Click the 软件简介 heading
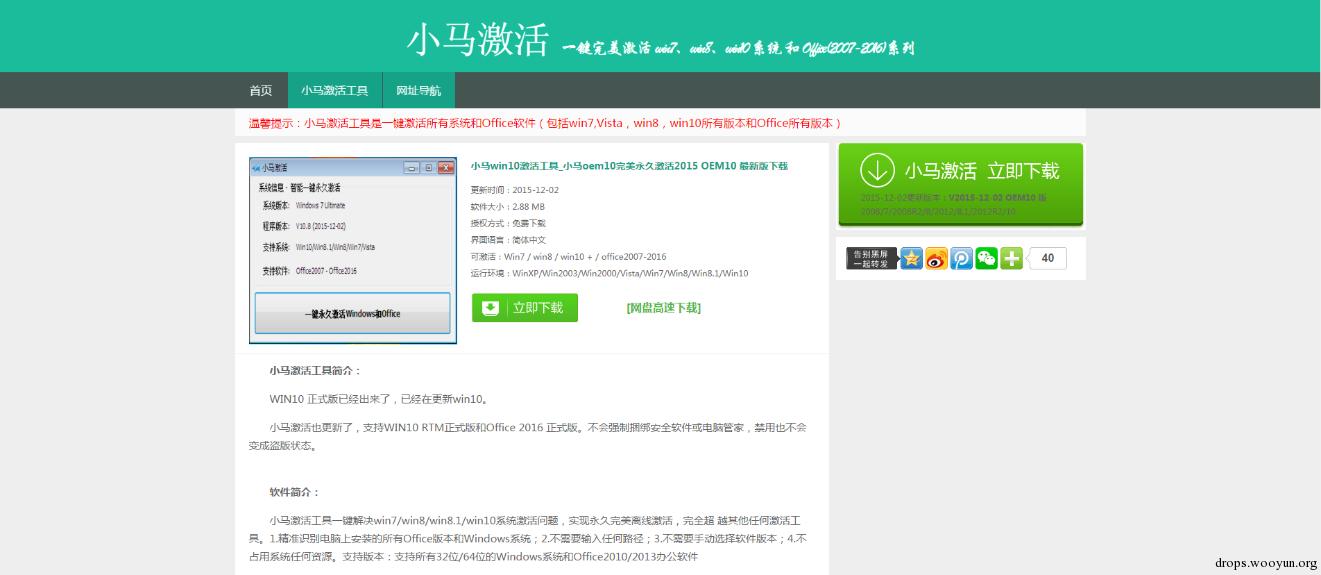 [294, 492]
